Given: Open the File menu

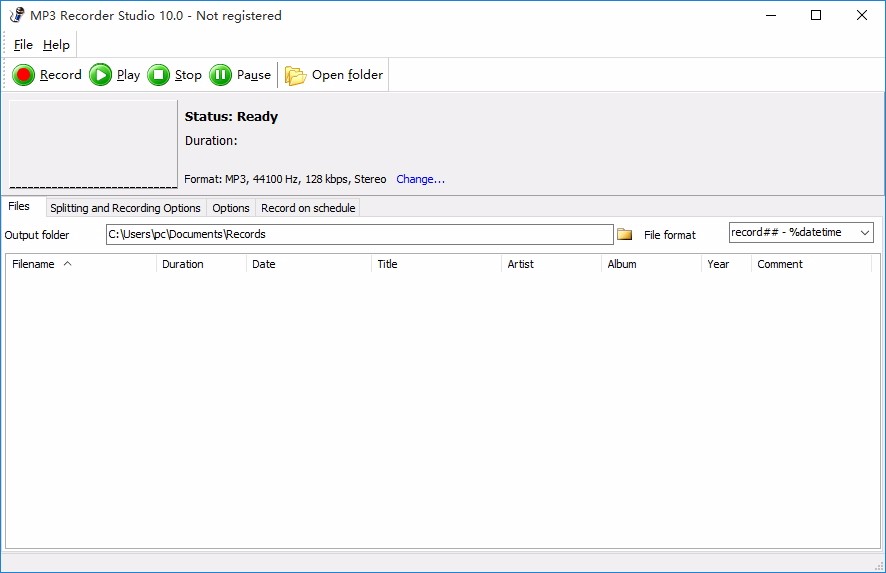Looking at the screenshot, I should (x=23, y=45).
